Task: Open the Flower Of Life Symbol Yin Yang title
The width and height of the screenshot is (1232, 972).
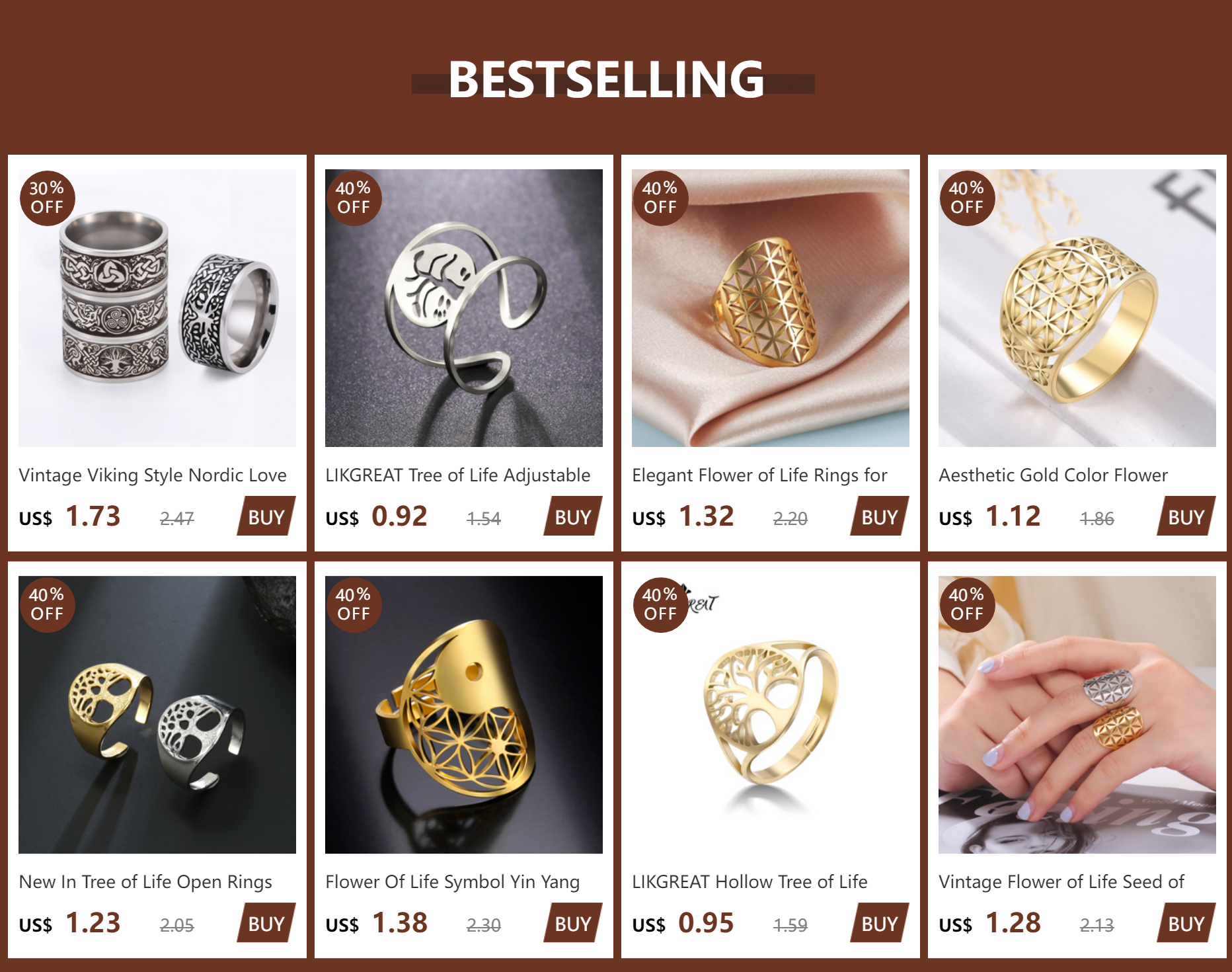Action: click(453, 882)
